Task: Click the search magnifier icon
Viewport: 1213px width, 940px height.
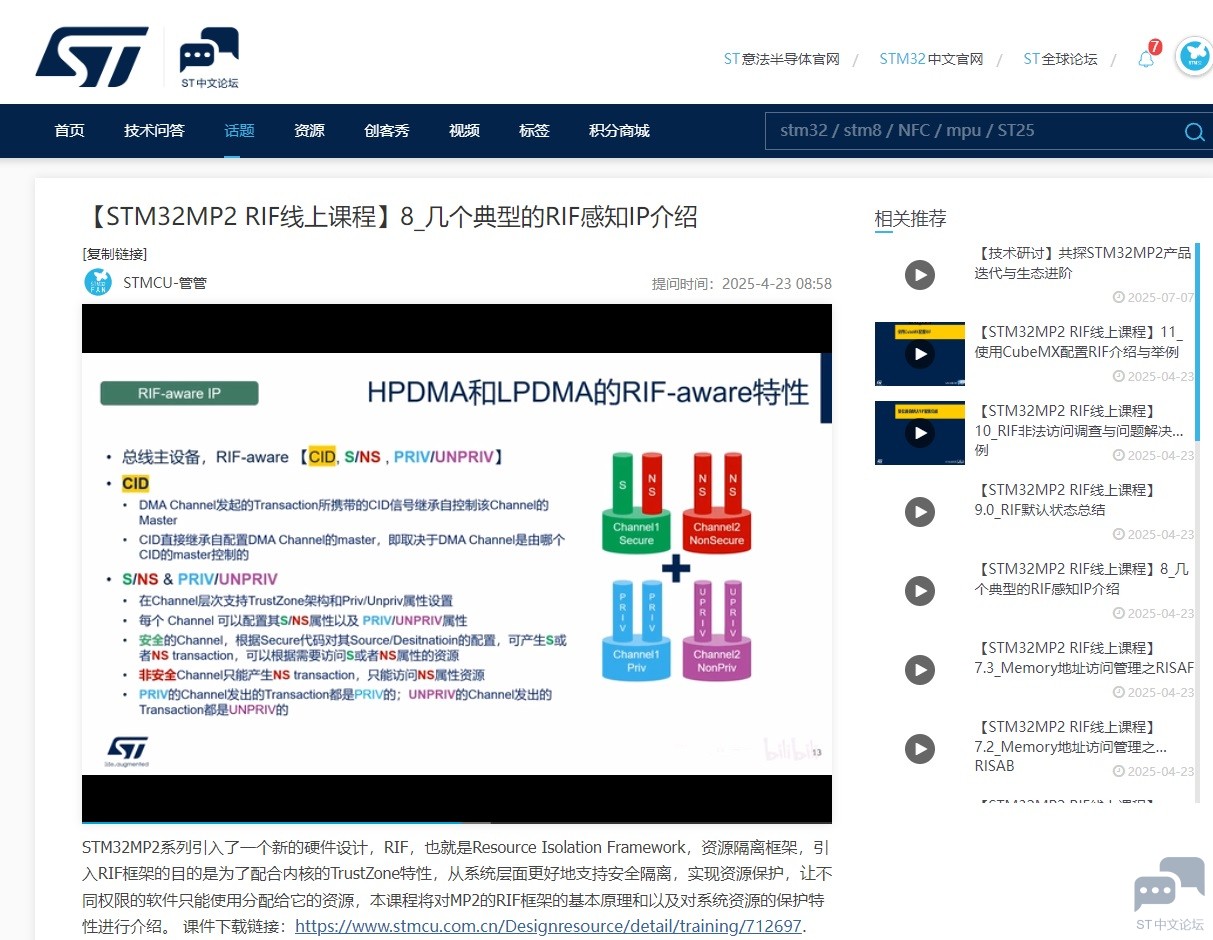Action: click(1194, 132)
